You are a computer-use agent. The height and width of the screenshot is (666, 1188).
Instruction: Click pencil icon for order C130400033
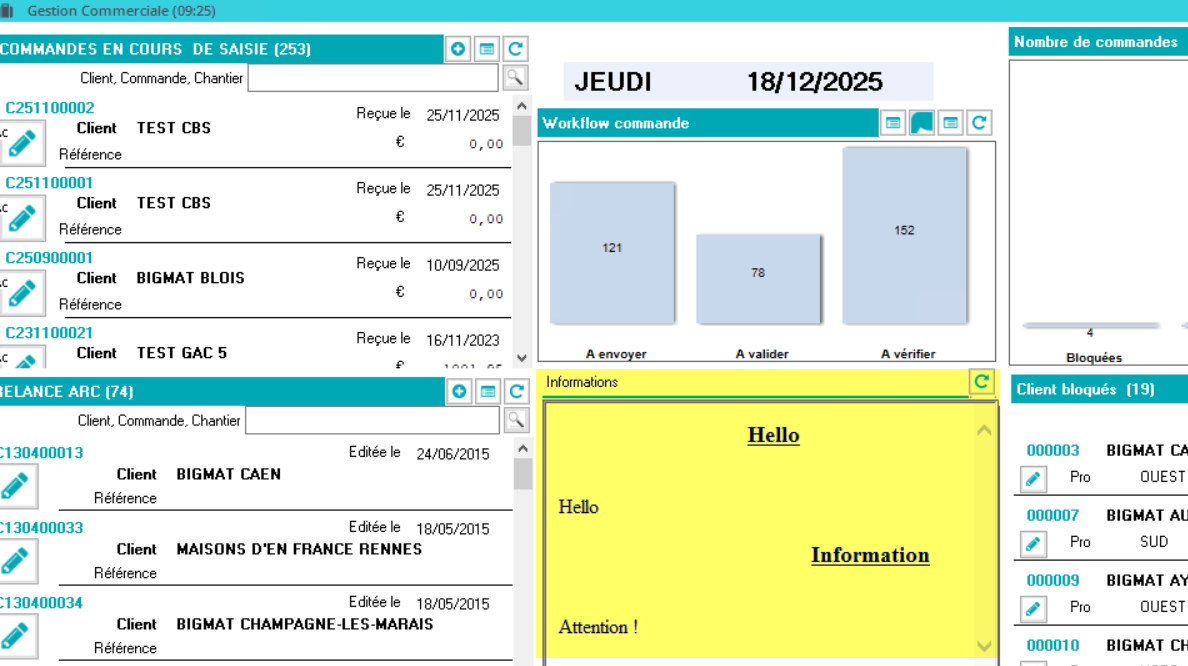[x=16, y=561]
